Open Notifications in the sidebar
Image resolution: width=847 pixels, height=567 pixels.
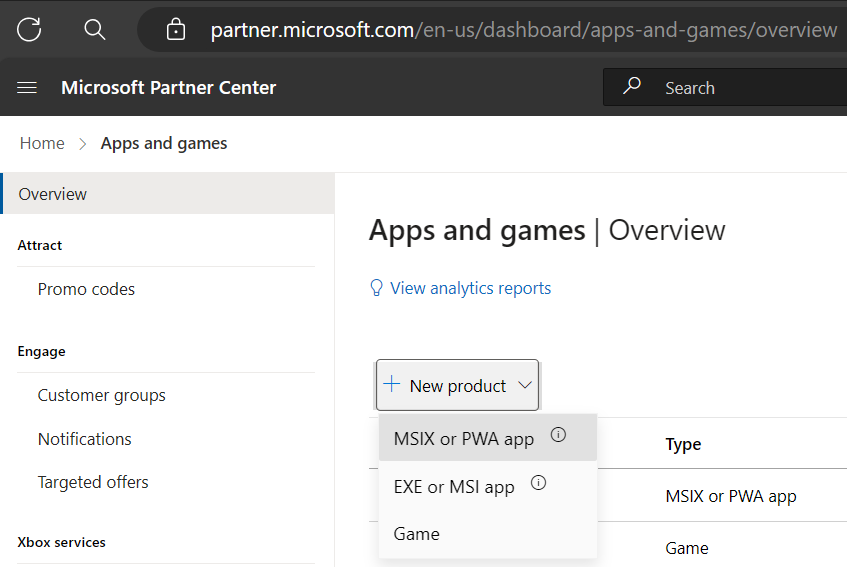(85, 439)
